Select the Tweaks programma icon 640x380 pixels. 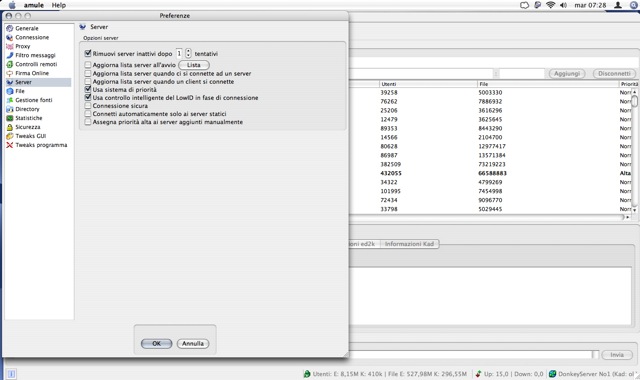pos(9,145)
